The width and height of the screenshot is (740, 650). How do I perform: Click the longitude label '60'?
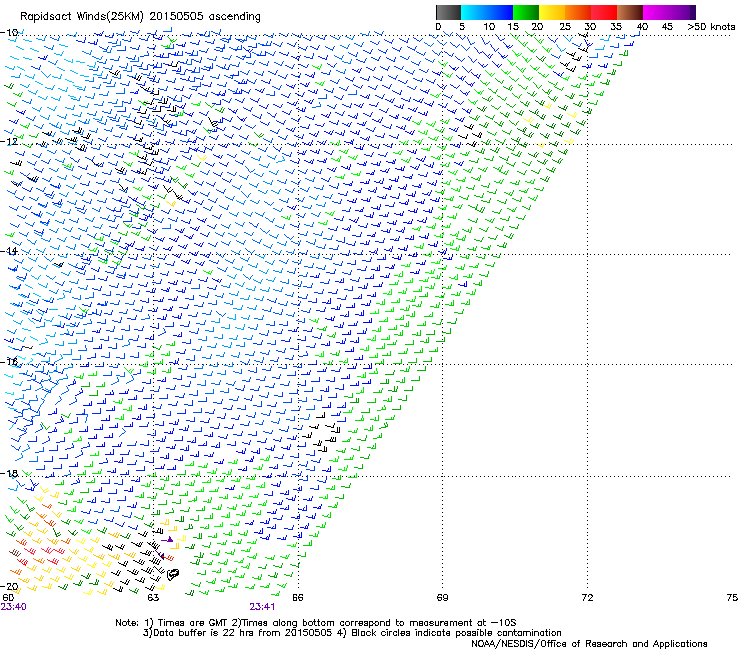click(x=8, y=598)
